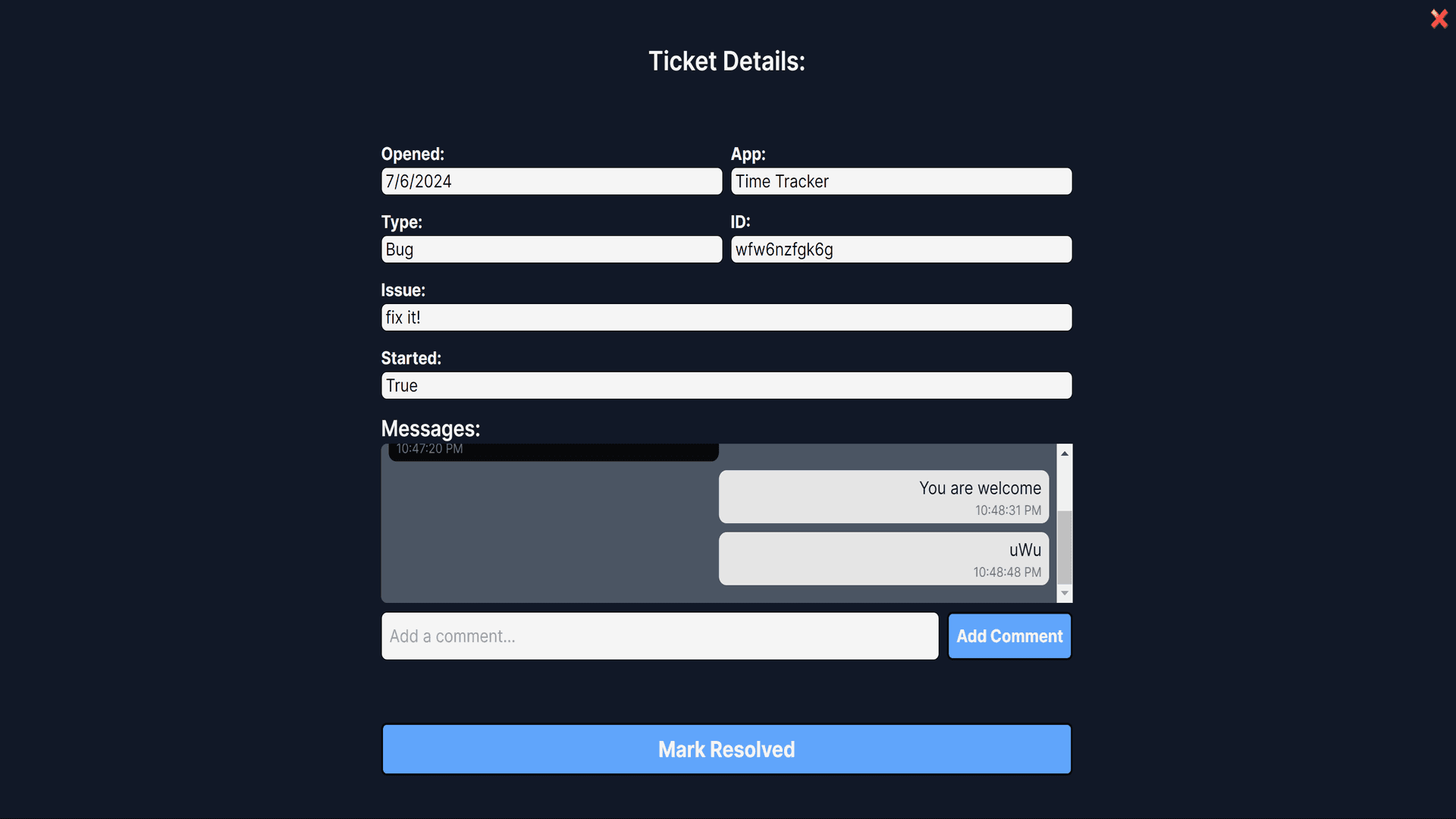Click the App field showing Time Tracker
Screen dimensions: 1456x819
900,181
